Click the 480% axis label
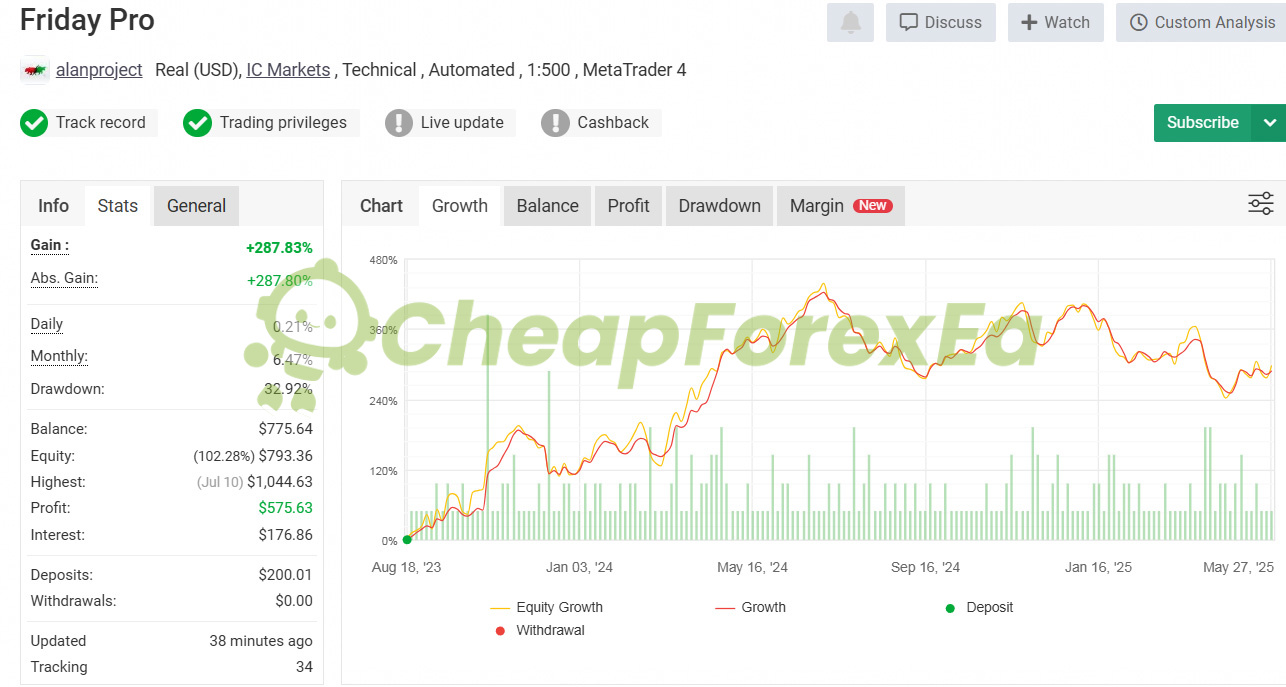The image size is (1286, 687). pos(383,260)
